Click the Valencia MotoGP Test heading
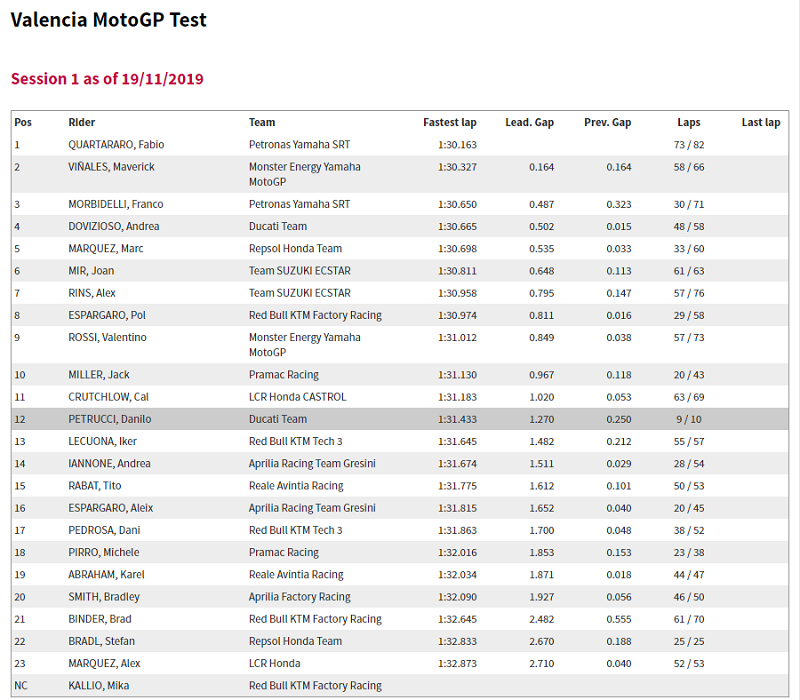 click(108, 20)
